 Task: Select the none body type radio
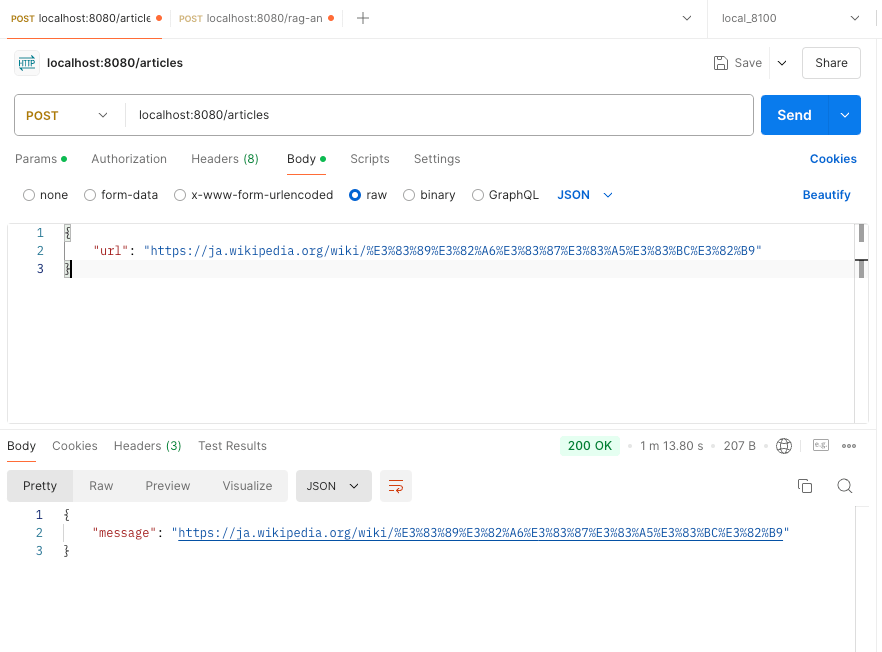[x=29, y=195]
